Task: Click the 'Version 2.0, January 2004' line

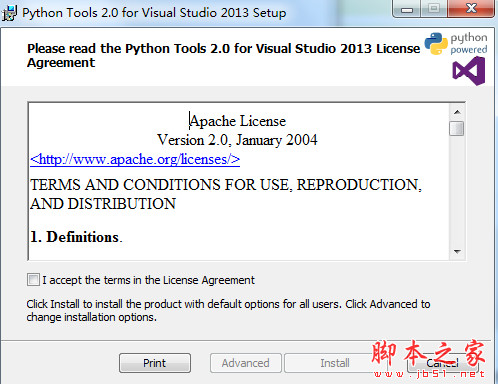Action: 237,140
